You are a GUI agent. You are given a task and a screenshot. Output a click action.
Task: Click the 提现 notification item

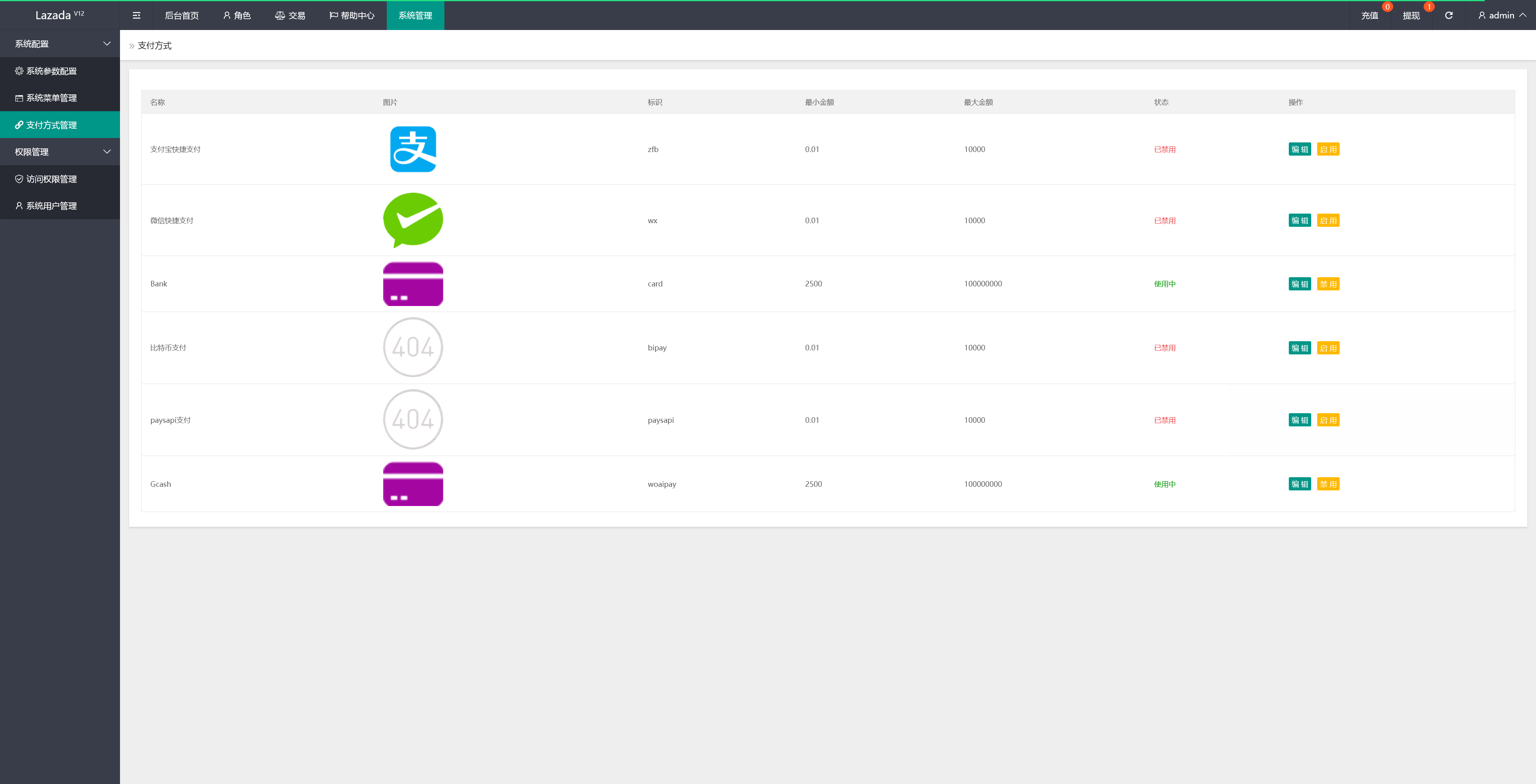pos(1411,16)
